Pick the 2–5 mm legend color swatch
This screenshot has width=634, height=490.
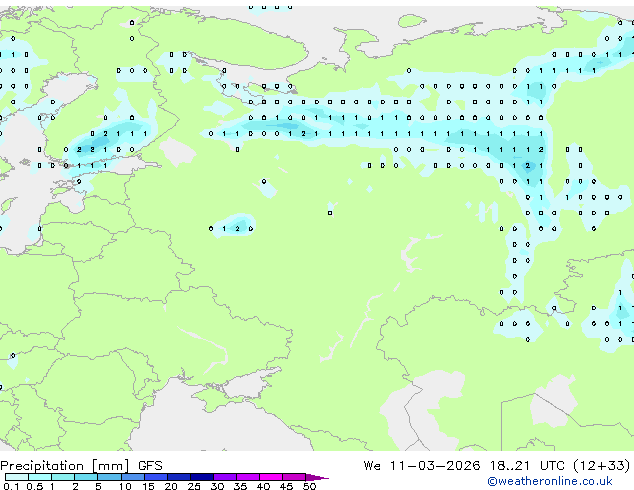click(86, 477)
